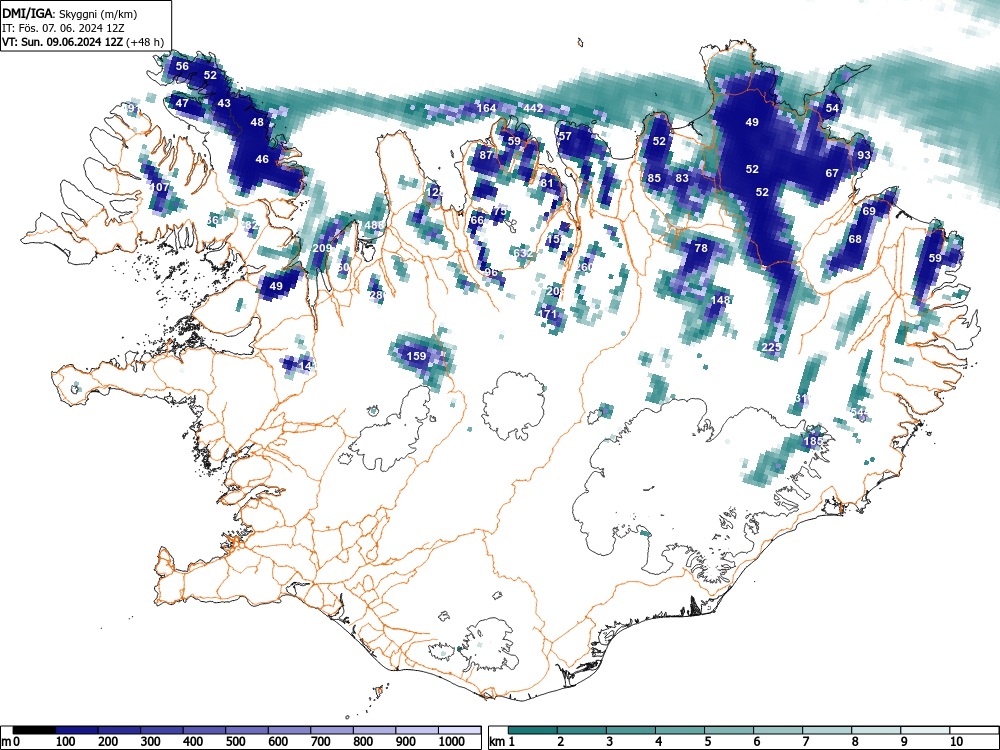Click the map value label 67
The image size is (1000, 750).
tap(832, 173)
